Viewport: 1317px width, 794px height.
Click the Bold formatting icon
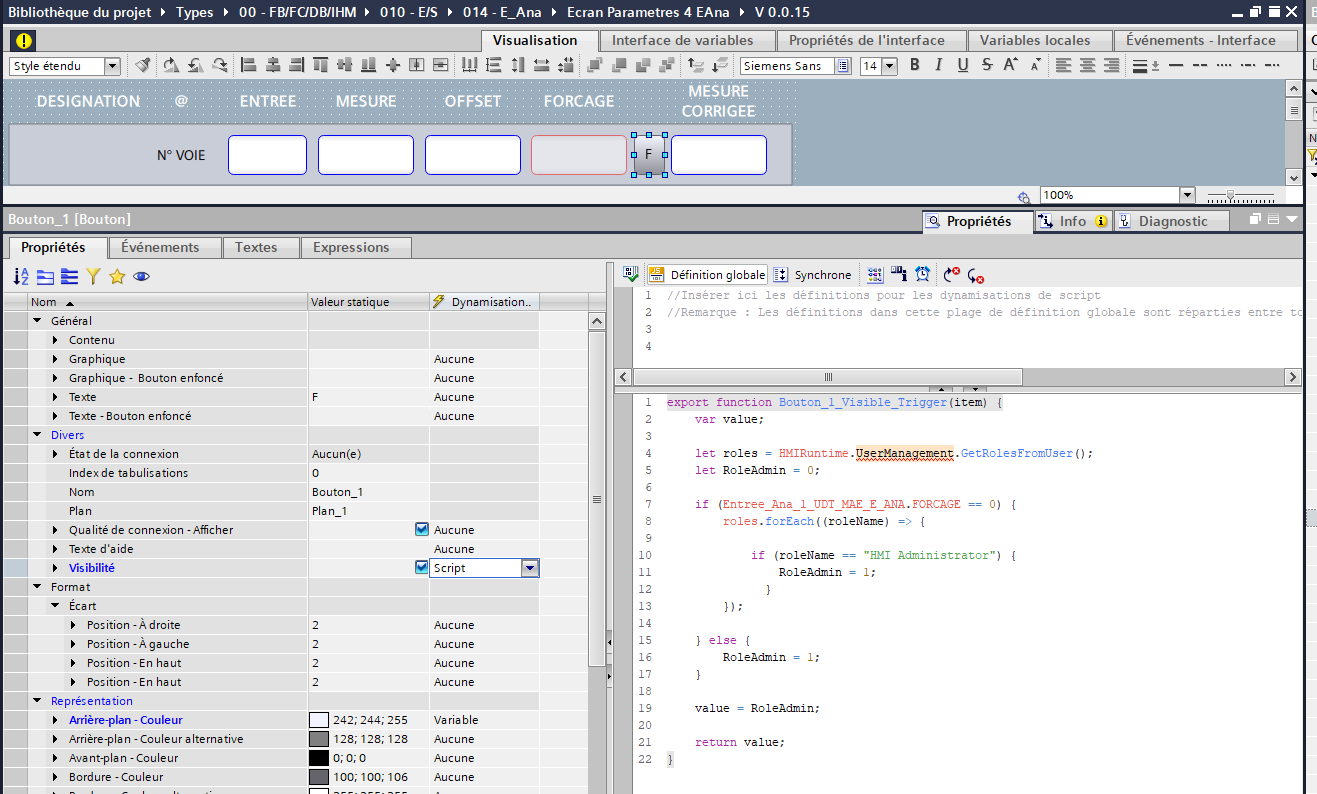pos(913,66)
